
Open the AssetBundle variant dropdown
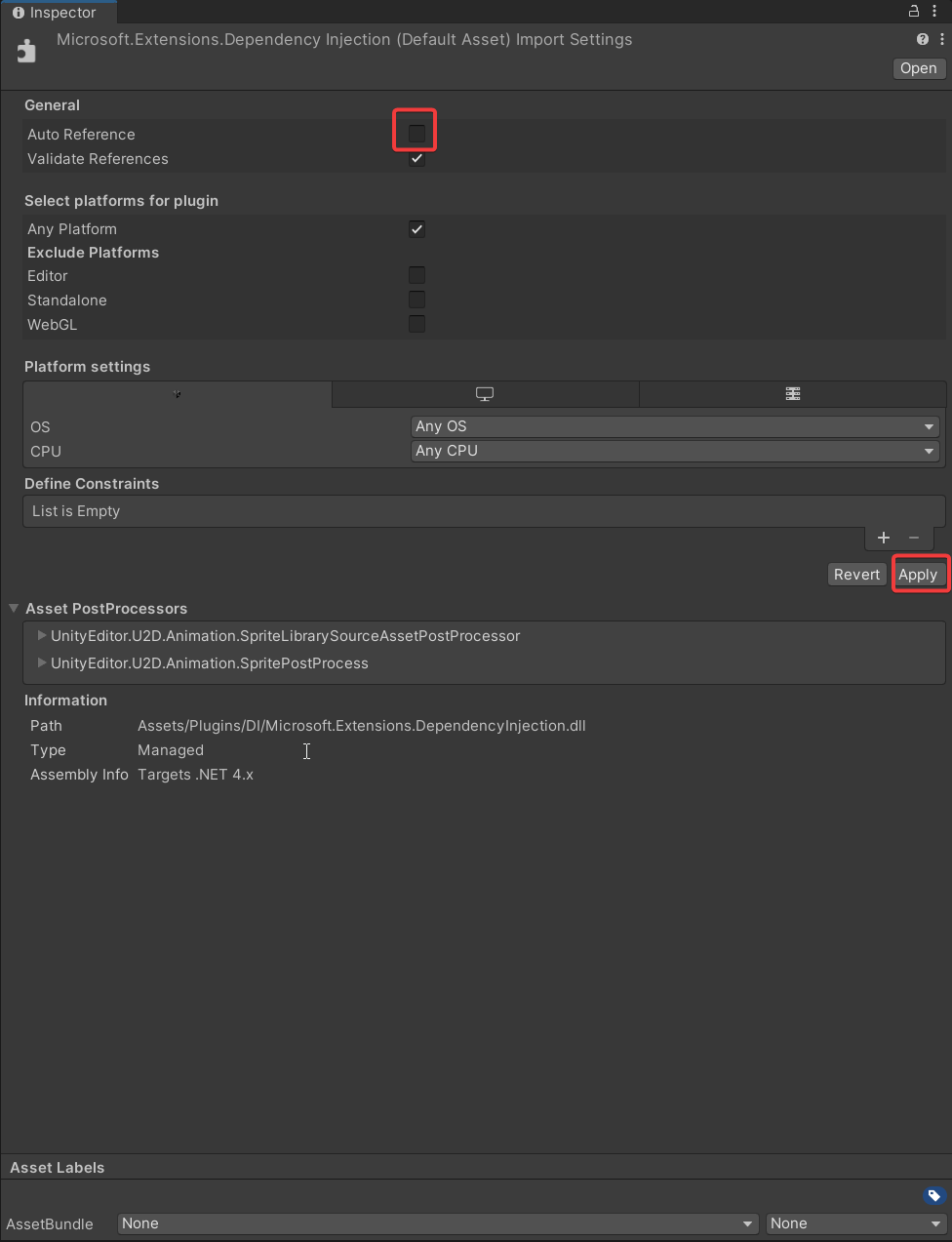pyautogui.click(x=855, y=1223)
